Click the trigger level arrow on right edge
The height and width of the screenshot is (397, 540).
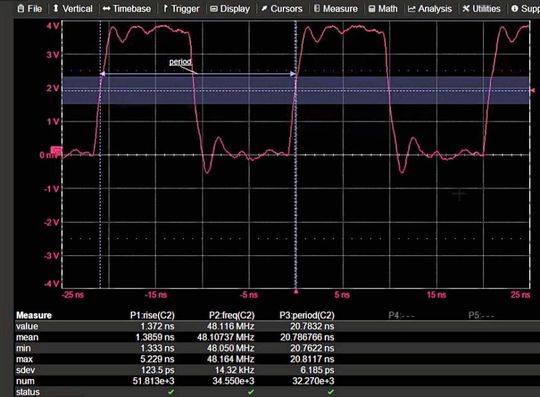coord(532,90)
